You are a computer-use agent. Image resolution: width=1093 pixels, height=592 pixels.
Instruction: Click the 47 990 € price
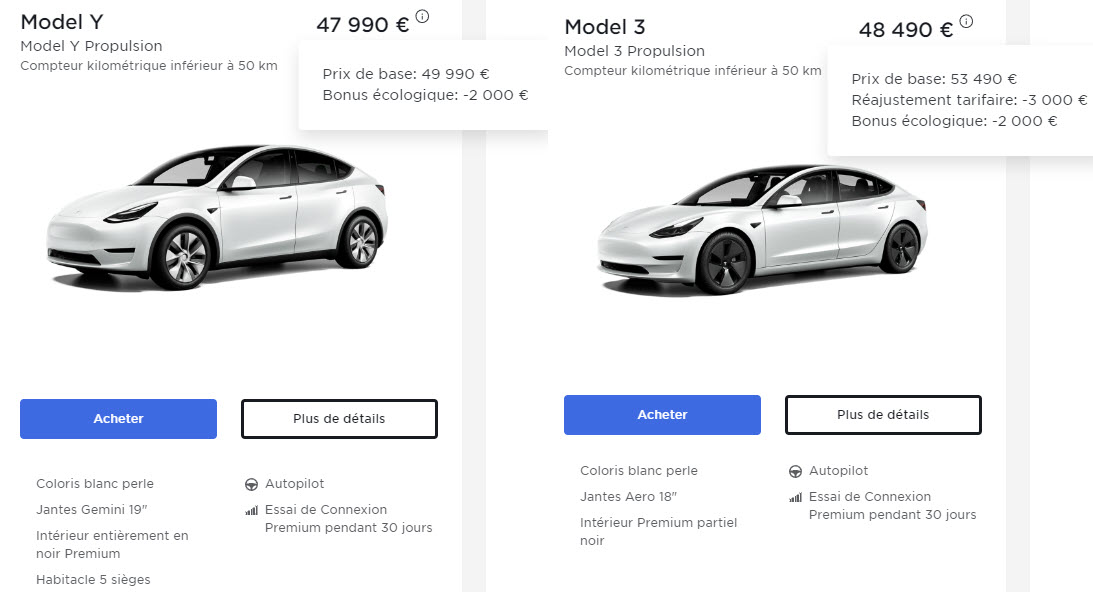coord(362,25)
